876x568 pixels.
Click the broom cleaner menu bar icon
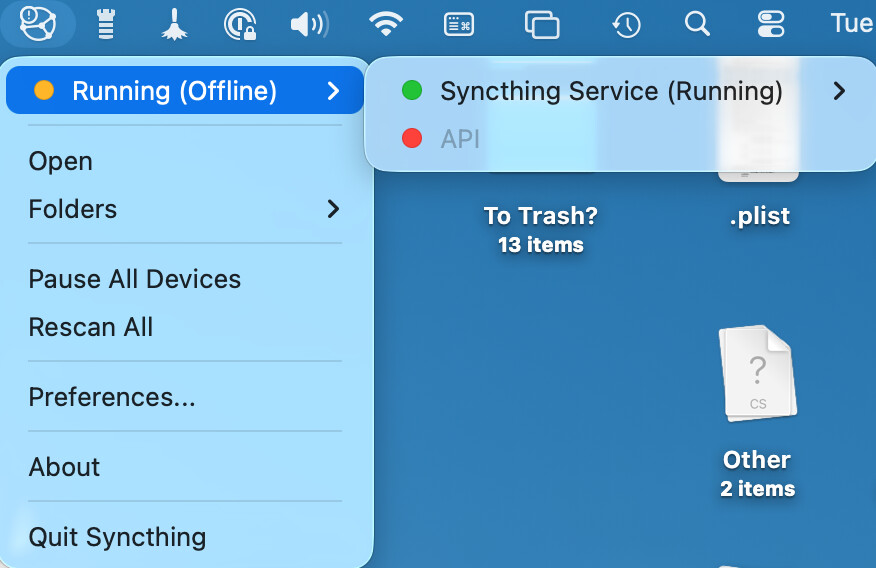(174, 23)
